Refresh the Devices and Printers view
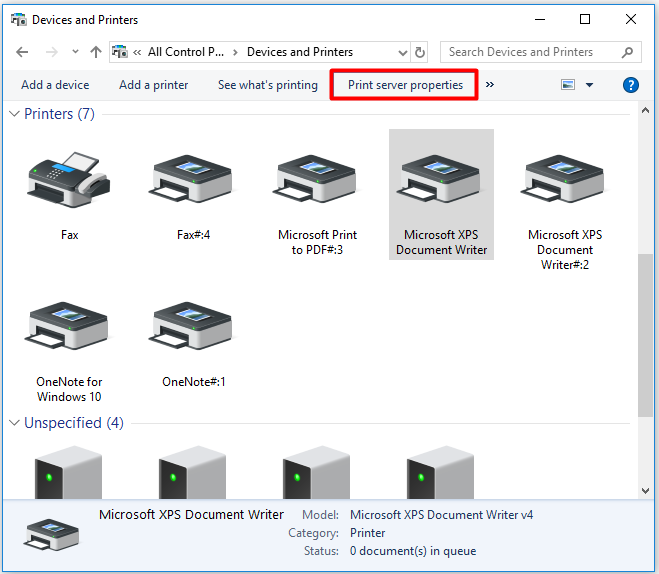The image size is (659, 574). click(x=419, y=52)
